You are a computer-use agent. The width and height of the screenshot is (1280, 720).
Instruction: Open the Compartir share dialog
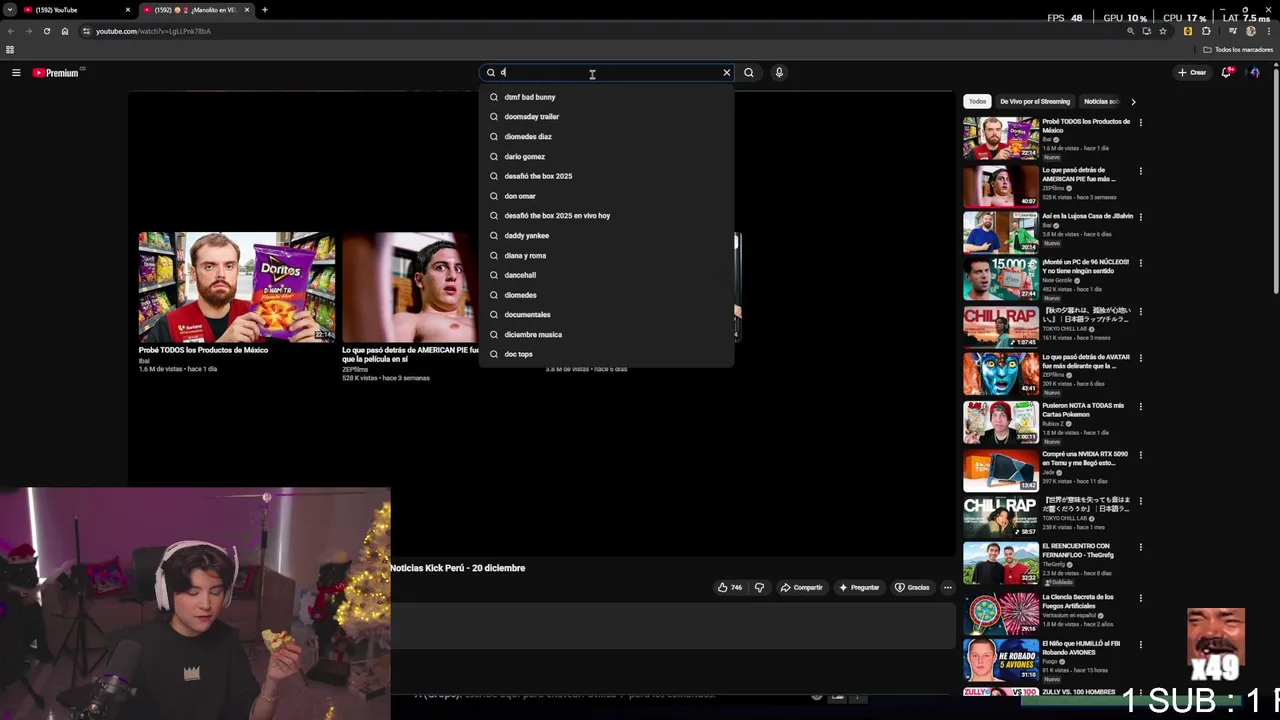click(x=801, y=588)
